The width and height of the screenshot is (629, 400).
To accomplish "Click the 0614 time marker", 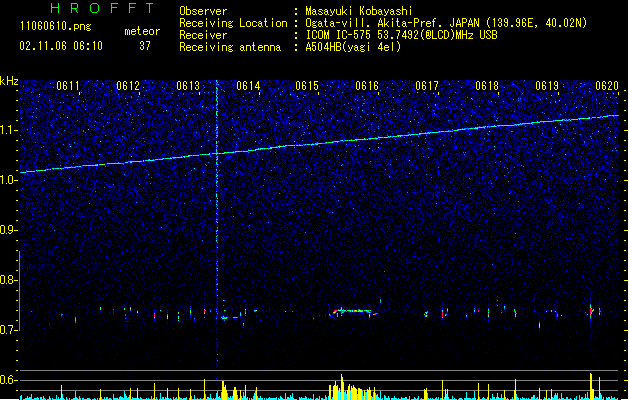I will [x=248, y=86].
